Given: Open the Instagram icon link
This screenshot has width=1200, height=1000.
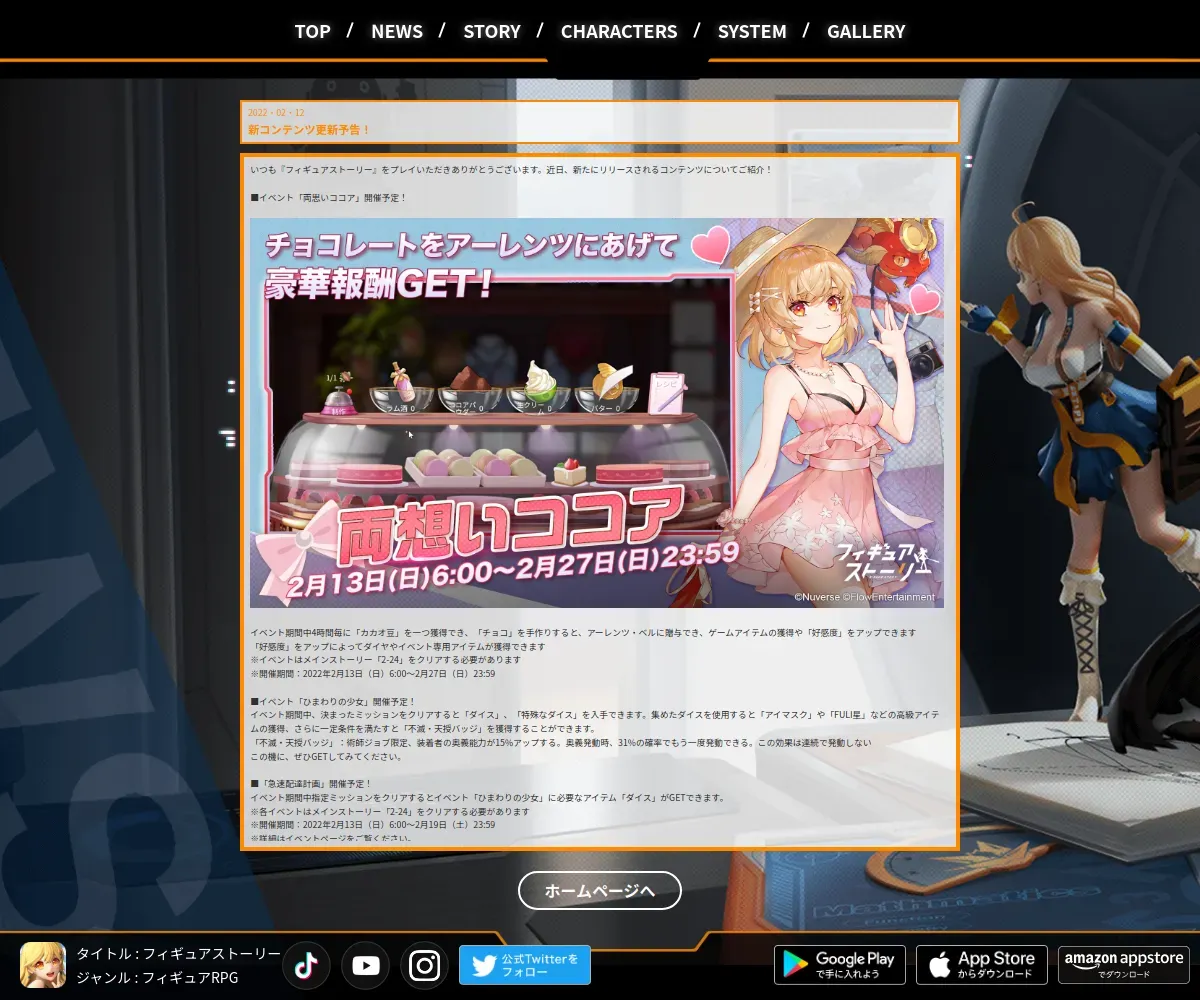Looking at the screenshot, I should 425,965.
